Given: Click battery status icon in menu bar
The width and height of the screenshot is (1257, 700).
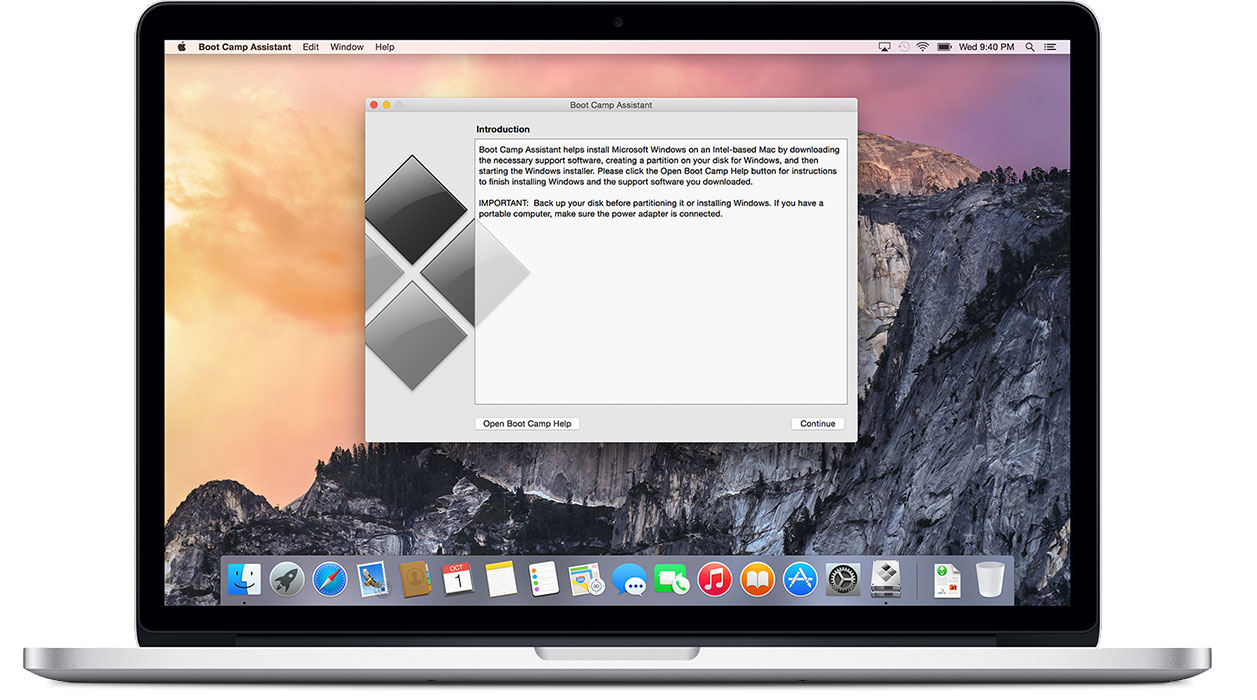Looking at the screenshot, I should coord(943,47).
